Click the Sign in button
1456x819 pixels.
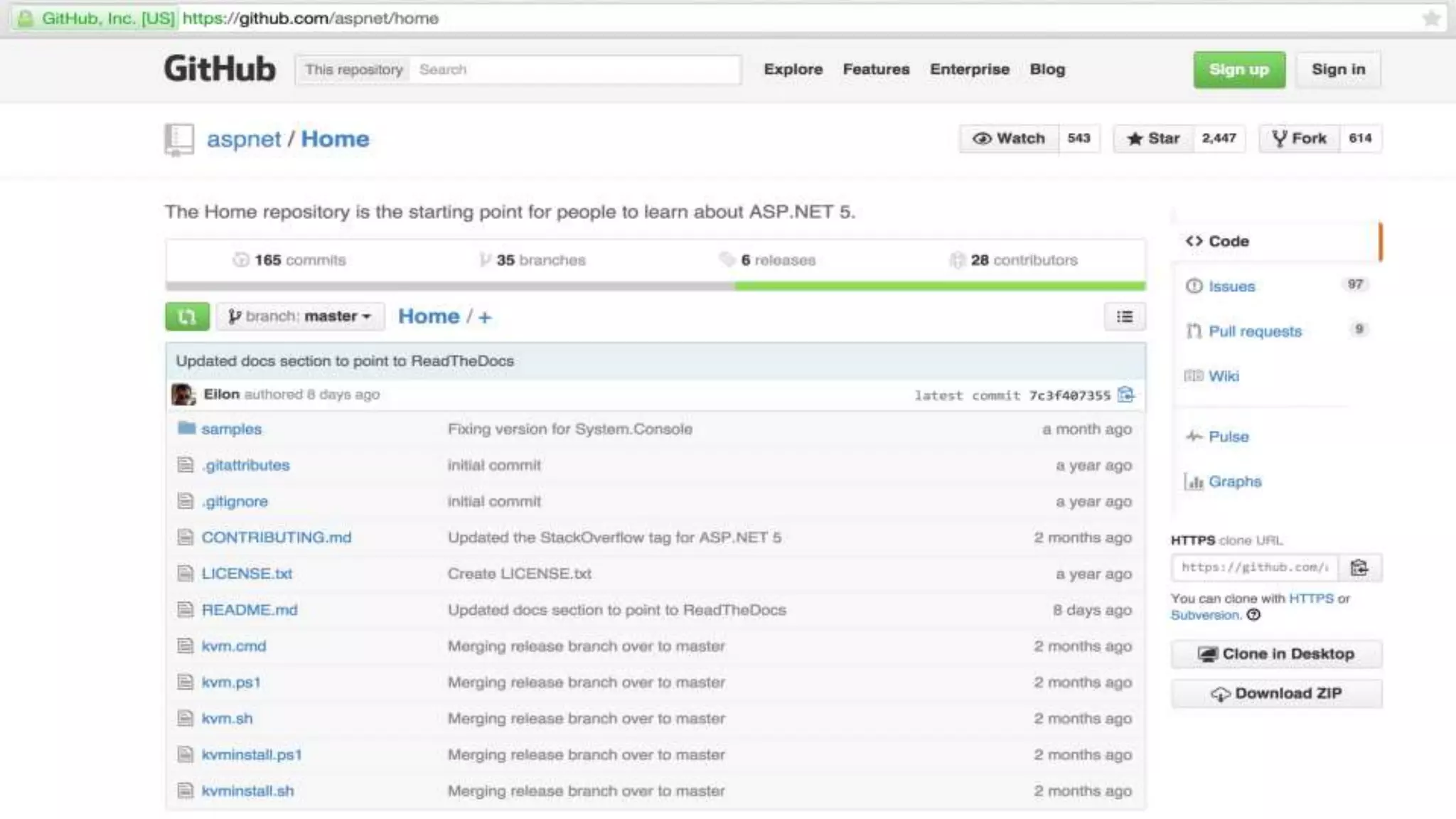coord(1338,70)
